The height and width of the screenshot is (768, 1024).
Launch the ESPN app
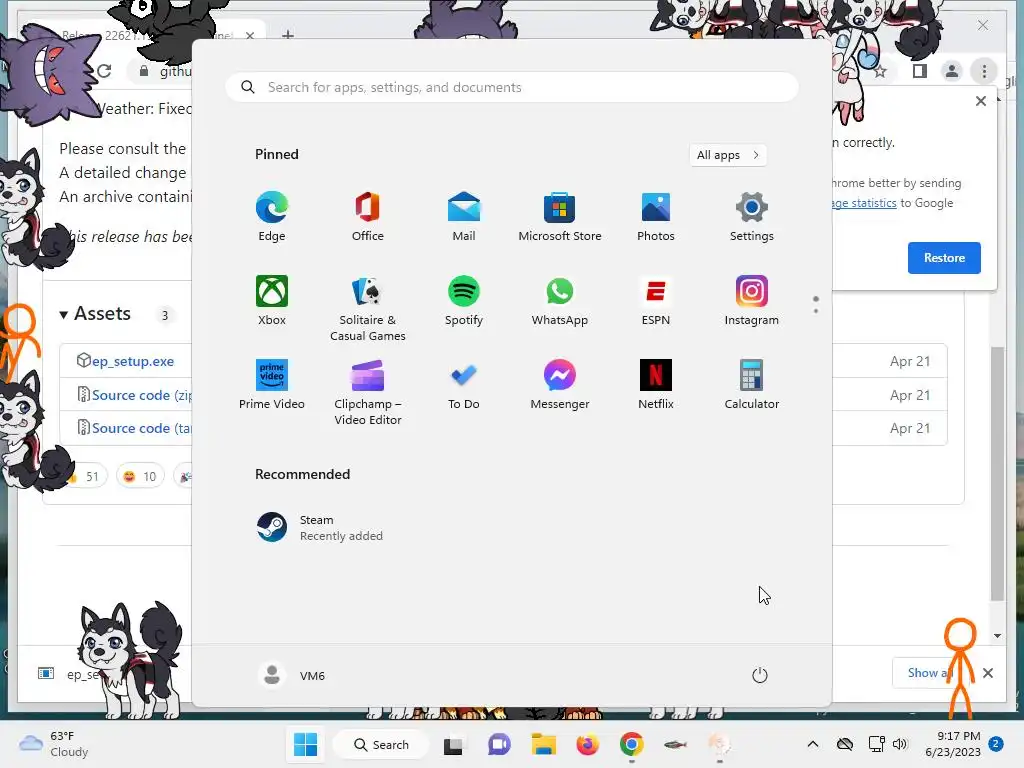(656, 301)
